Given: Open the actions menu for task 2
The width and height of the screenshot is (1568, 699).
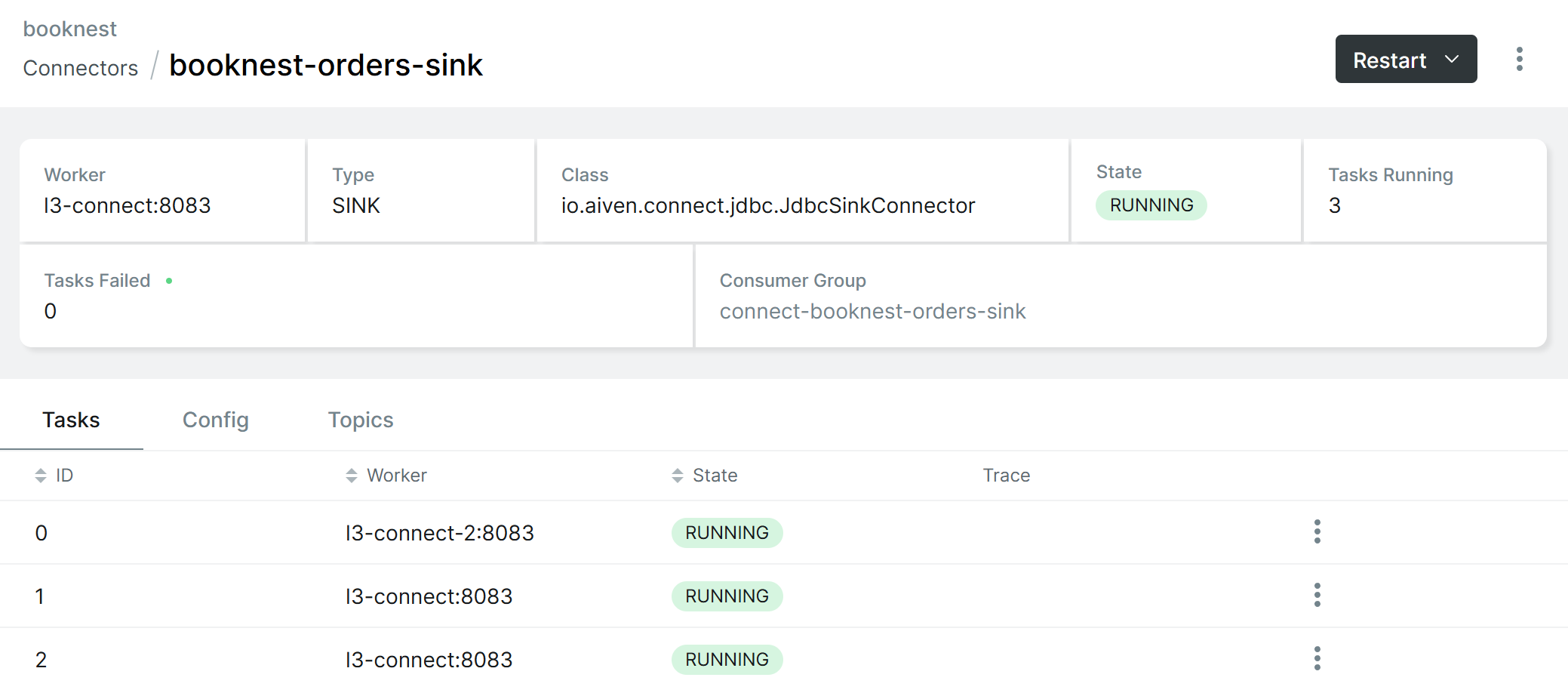Looking at the screenshot, I should coord(1317,659).
